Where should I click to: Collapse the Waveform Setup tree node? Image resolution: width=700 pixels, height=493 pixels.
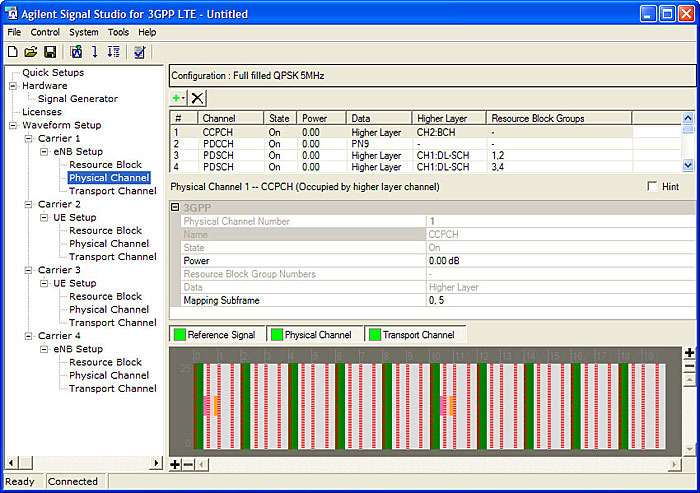pyautogui.click(x=13, y=125)
